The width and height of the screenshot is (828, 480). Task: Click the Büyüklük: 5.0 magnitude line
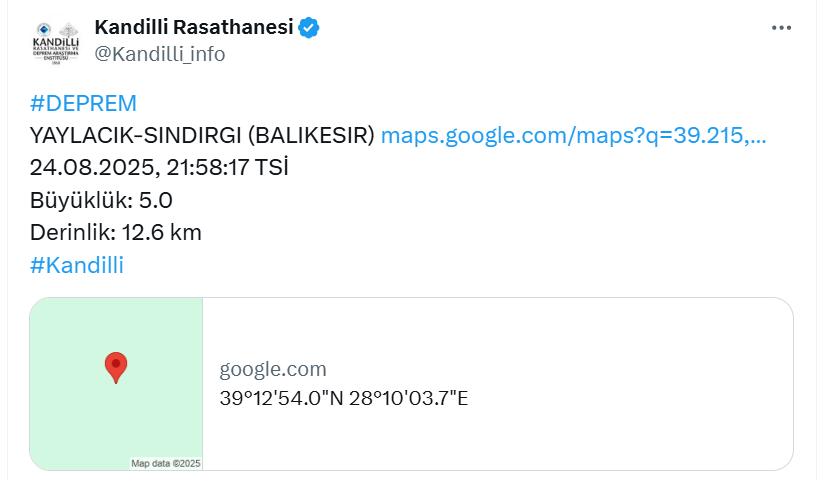pyautogui.click(x=101, y=201)
